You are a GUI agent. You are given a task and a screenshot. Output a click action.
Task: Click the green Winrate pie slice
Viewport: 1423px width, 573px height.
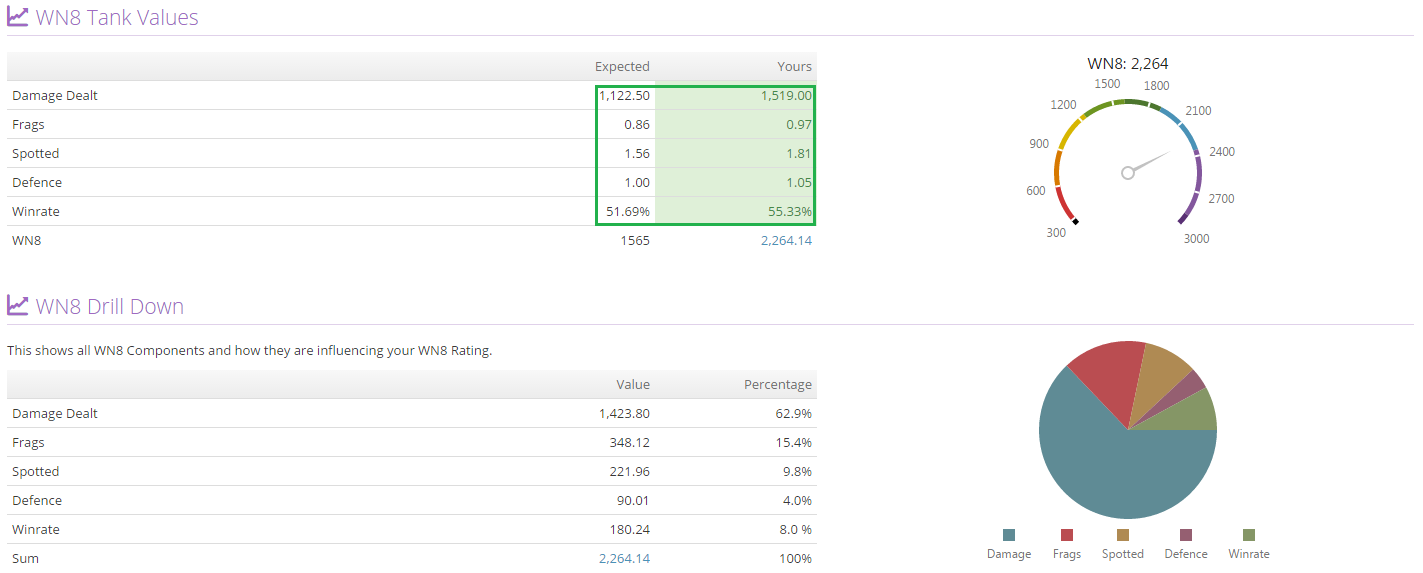[x=1190, y=413]
